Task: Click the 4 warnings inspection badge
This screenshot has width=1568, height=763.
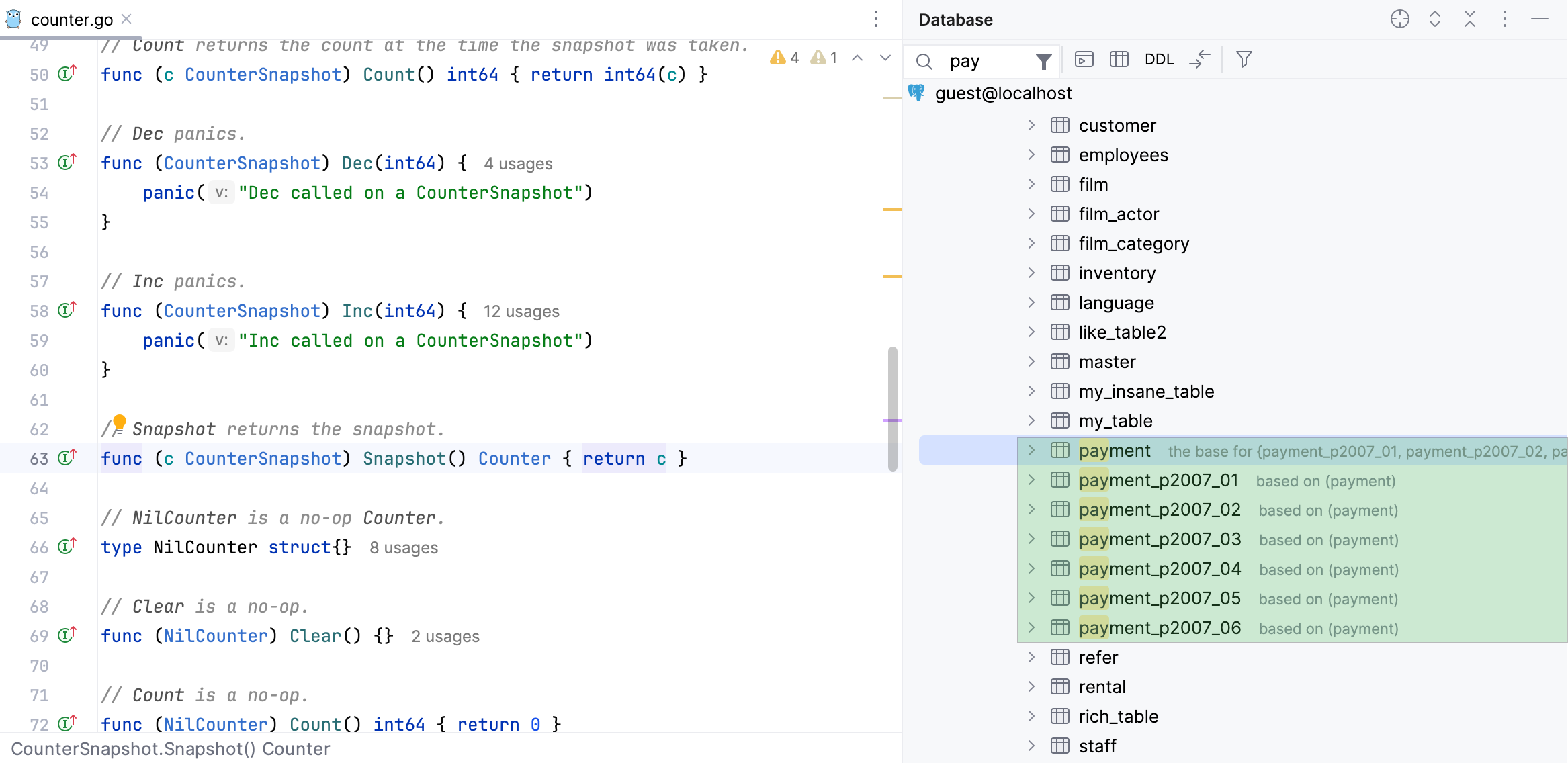Action: tap(785, 57)
